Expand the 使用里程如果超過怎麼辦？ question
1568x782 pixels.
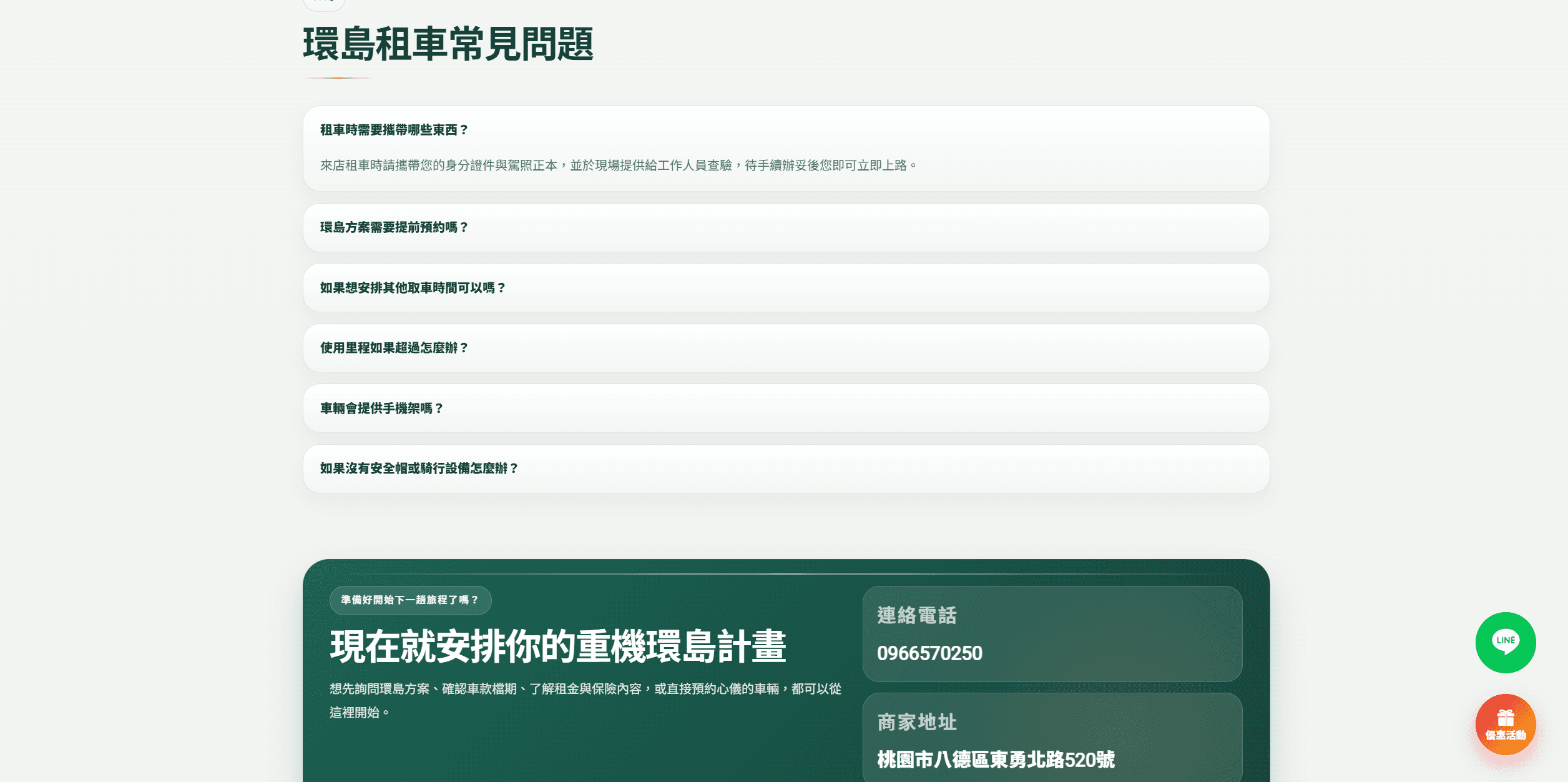tap(786, 348)
